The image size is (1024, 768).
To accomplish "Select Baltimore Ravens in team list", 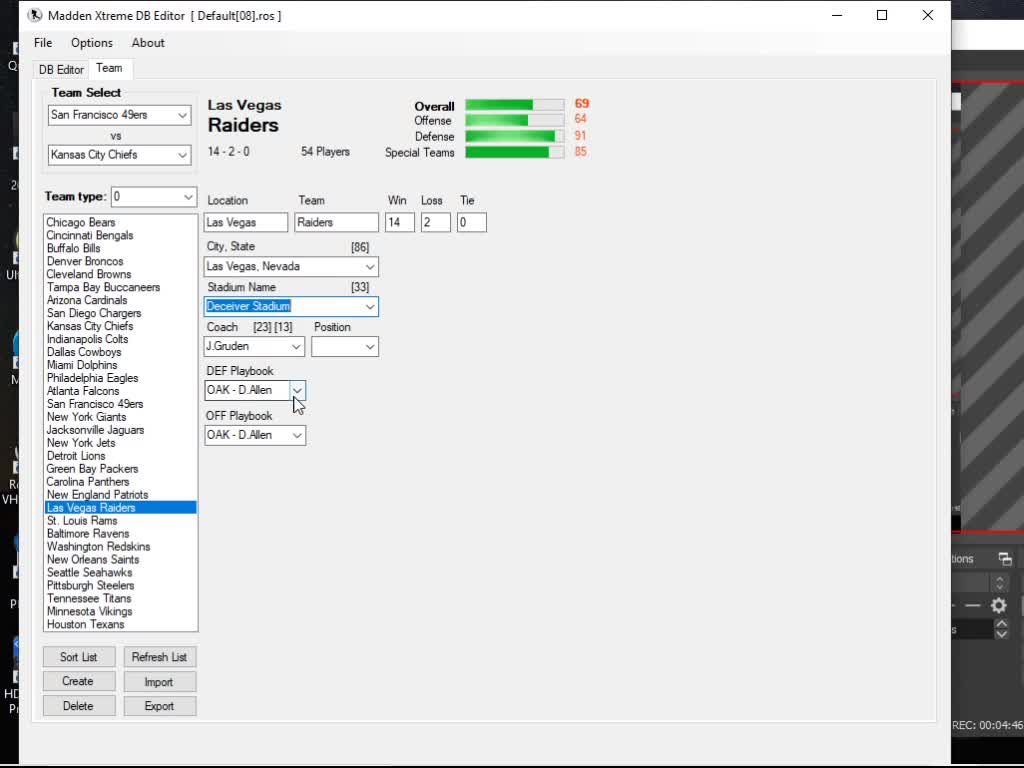I will [x=120, y=534].
